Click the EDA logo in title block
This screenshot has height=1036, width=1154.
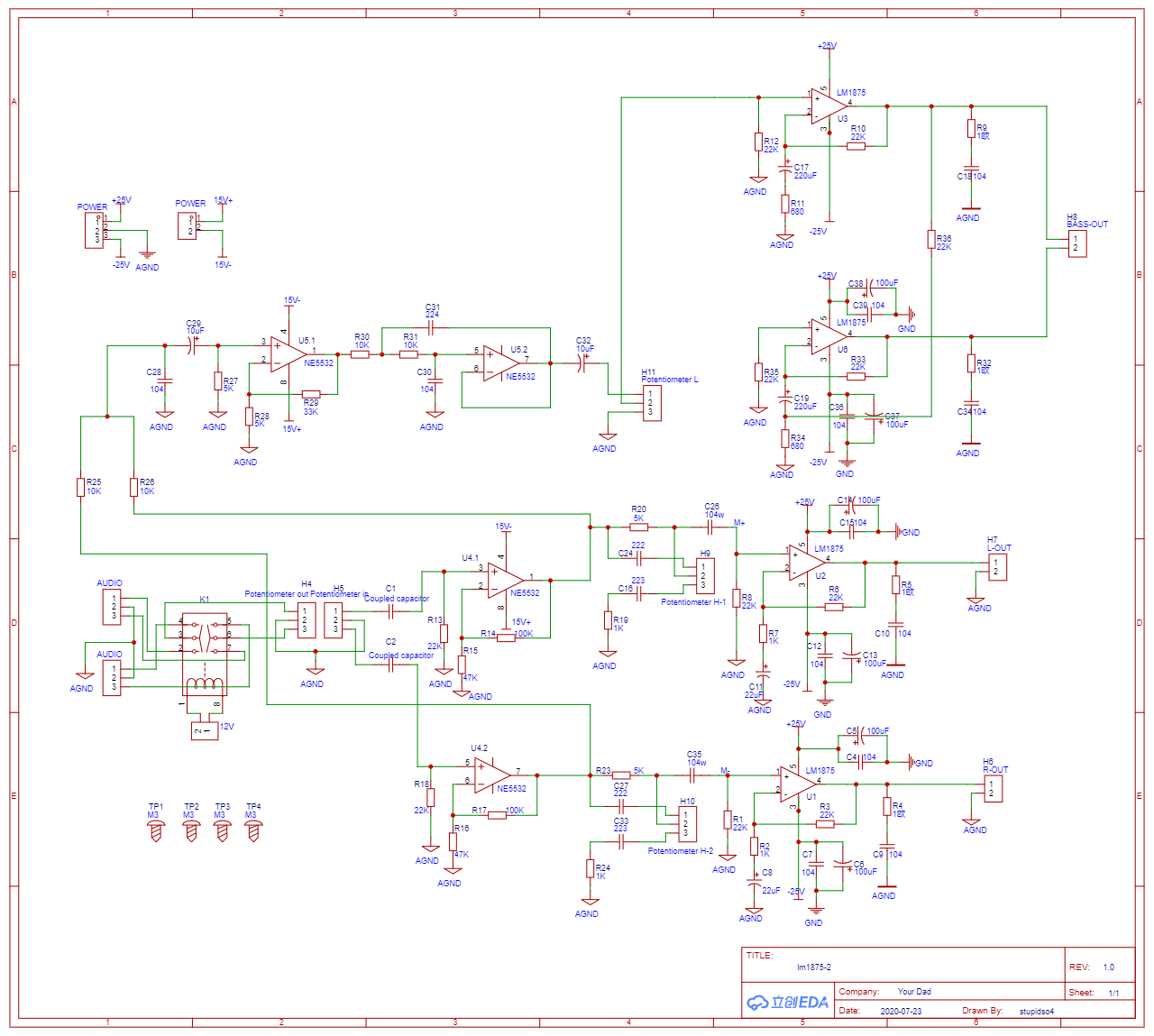point(787,1002)
